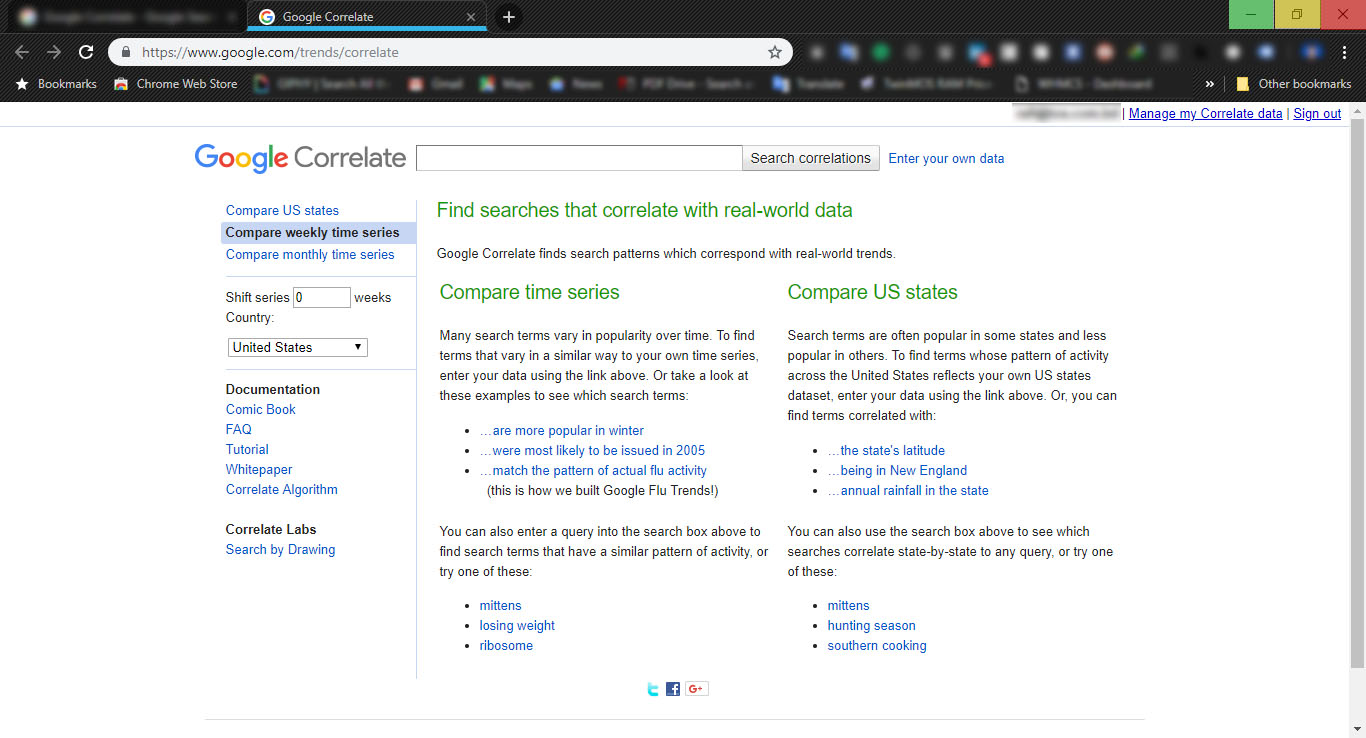Minimize the Chrome window

1251,14
